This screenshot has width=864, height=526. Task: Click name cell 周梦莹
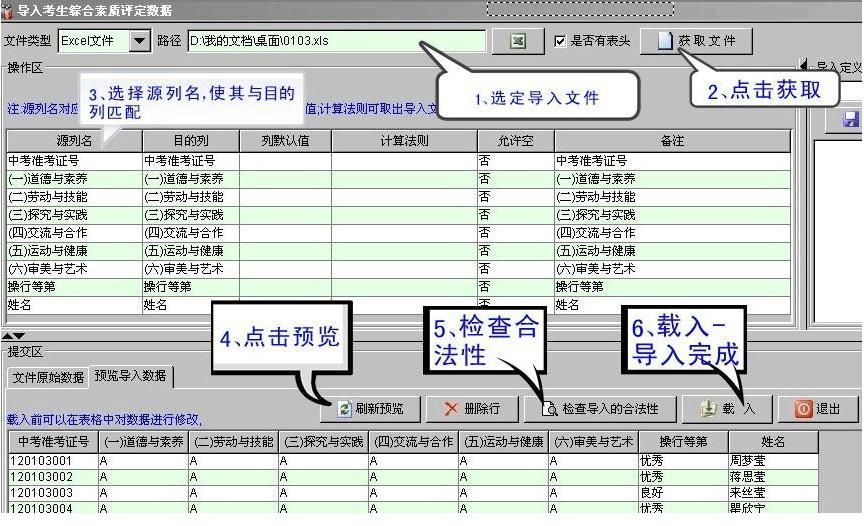773,461
